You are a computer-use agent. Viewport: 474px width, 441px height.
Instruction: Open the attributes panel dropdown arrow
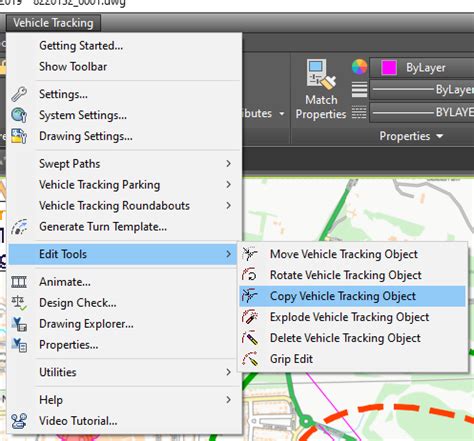click(282, 114)
